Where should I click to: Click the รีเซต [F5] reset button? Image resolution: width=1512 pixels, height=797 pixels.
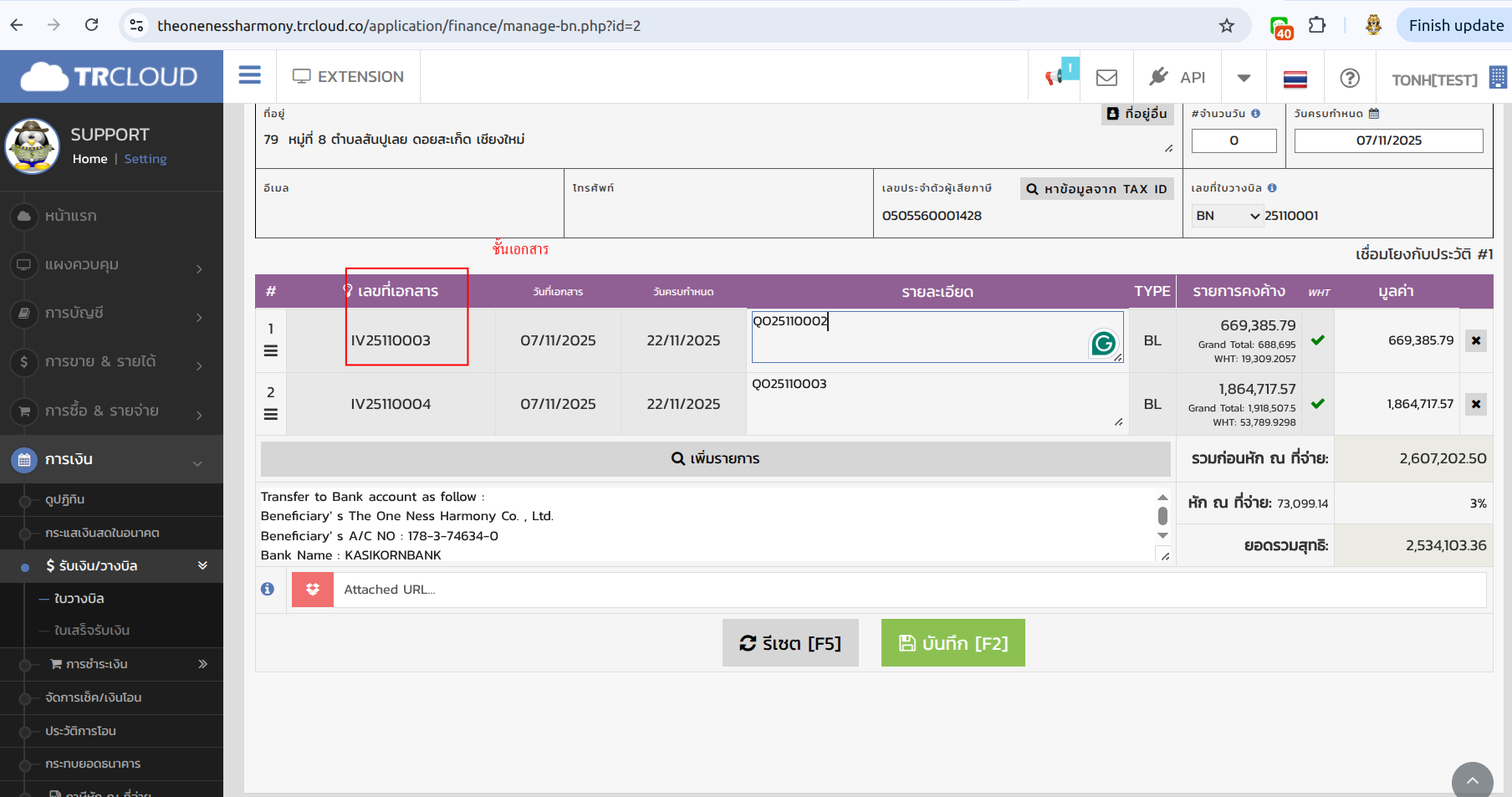coord(790,643)
